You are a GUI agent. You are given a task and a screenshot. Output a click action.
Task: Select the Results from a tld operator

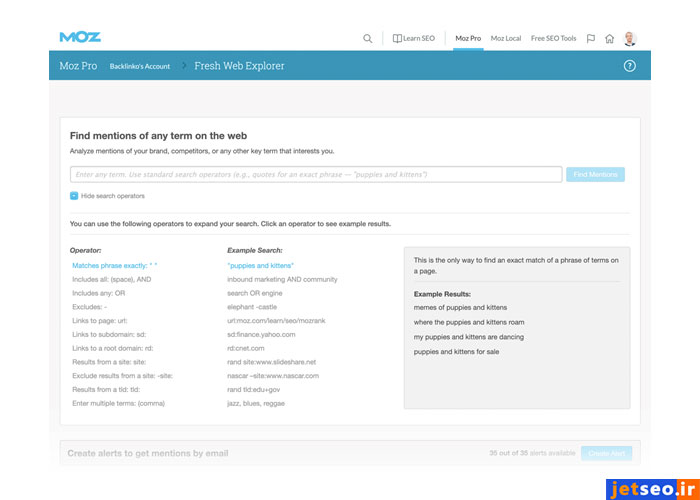coord(106,390)
